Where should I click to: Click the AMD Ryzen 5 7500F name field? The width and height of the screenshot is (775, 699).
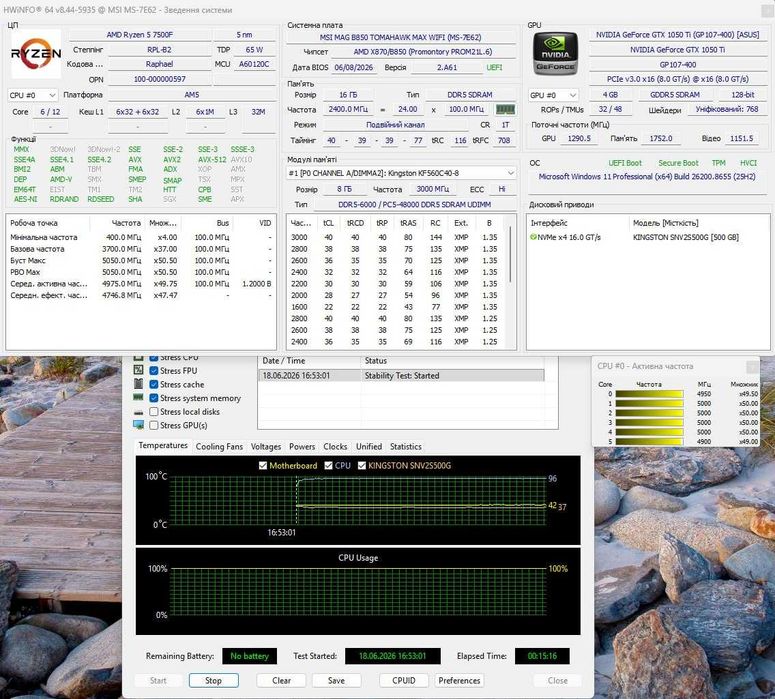pos(140,35)
